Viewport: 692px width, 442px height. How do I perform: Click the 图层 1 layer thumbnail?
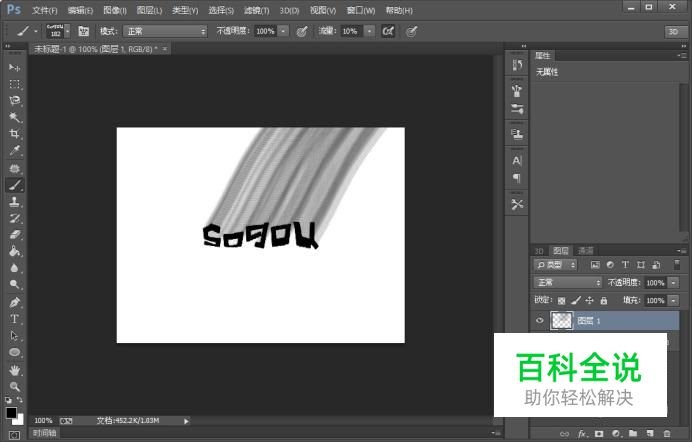pyautogui.click(x=561, y=321)
